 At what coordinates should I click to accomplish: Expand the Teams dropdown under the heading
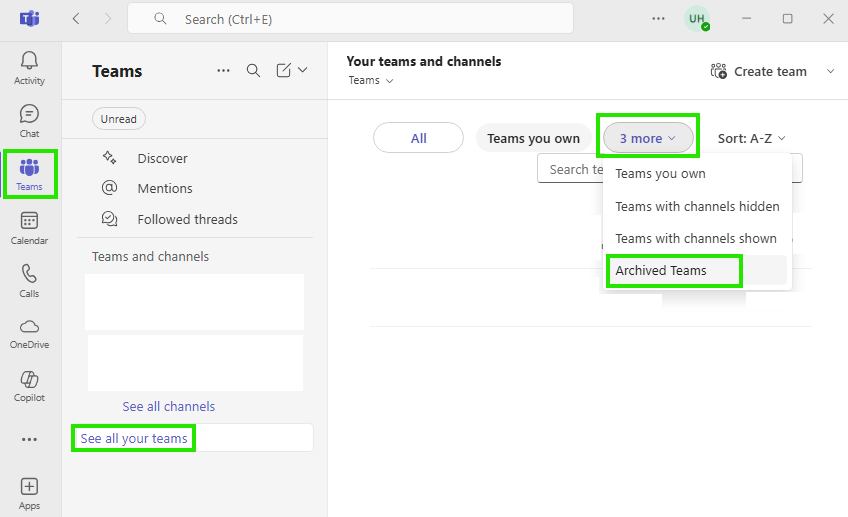point(370,81)
